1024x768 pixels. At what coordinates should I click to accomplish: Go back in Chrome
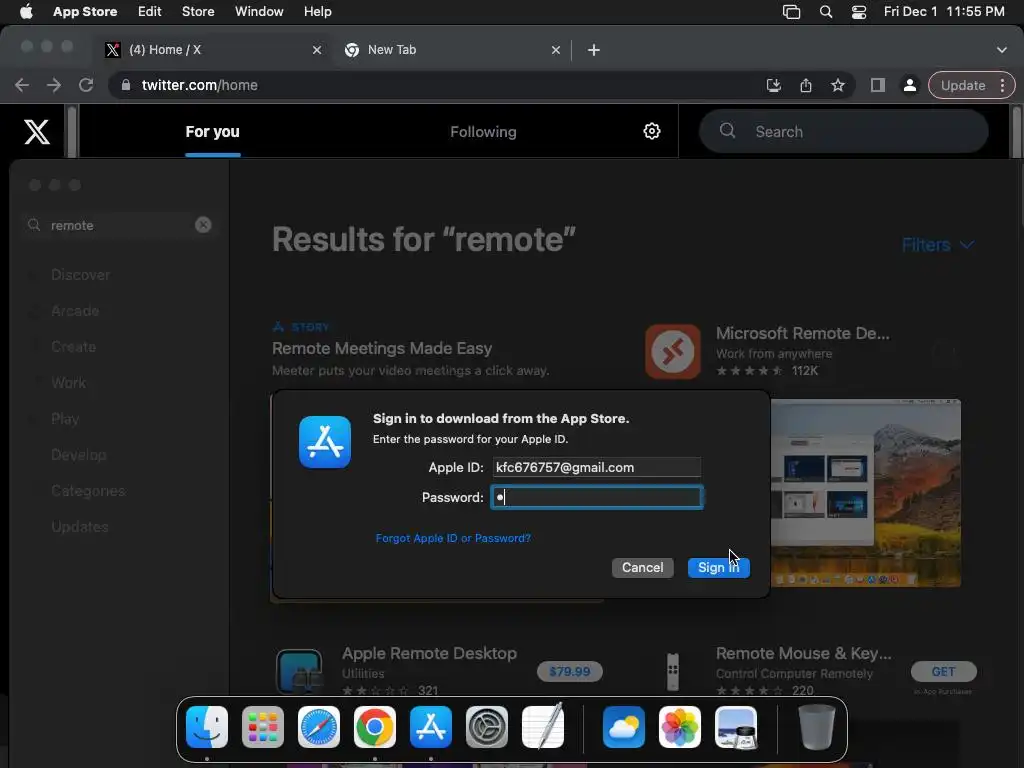[22, 85]
